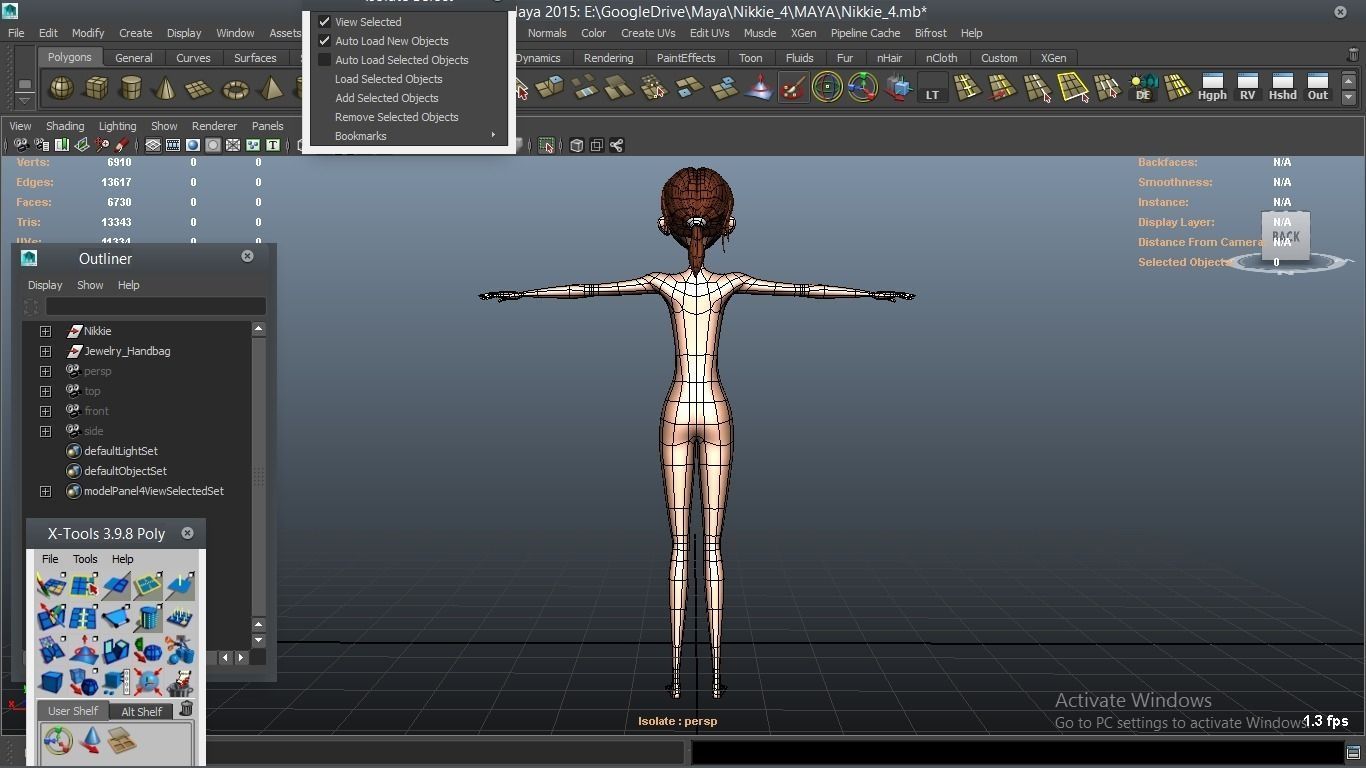The image size is (1366, 768).
Task: Open the Renderer panel menu
Action: point(214,126)
